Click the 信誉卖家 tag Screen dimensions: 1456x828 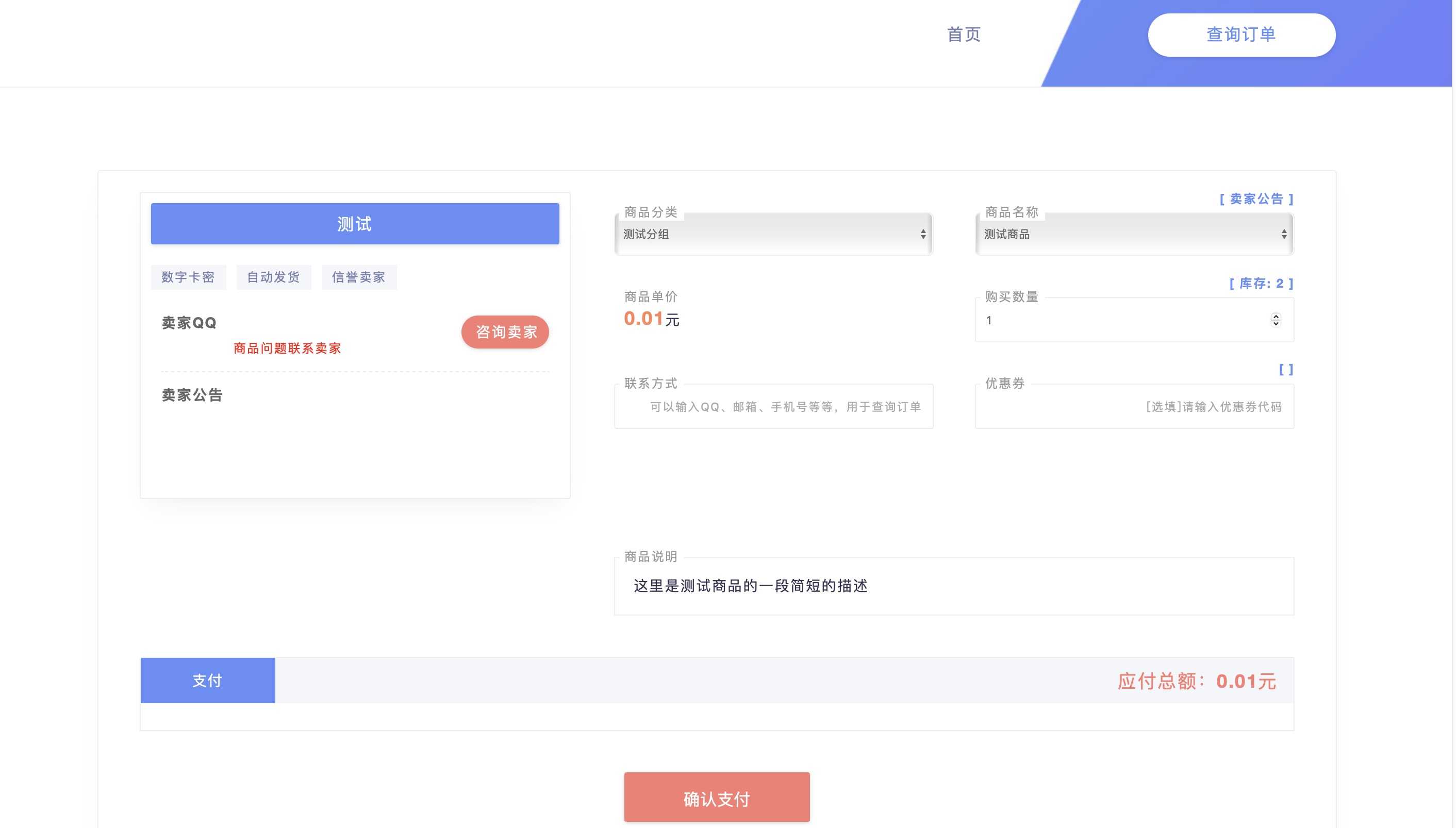point(358,277)
